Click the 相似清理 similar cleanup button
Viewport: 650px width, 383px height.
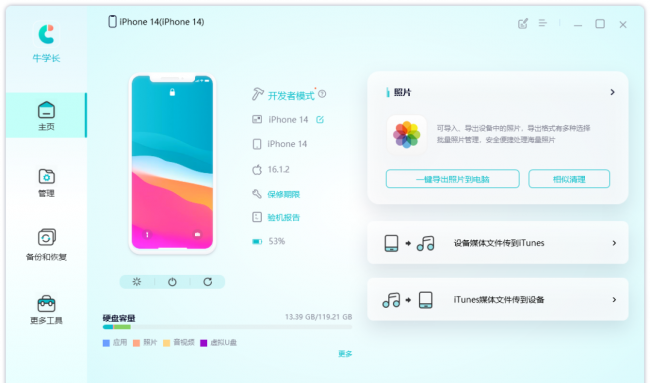[x=569, y=179]
